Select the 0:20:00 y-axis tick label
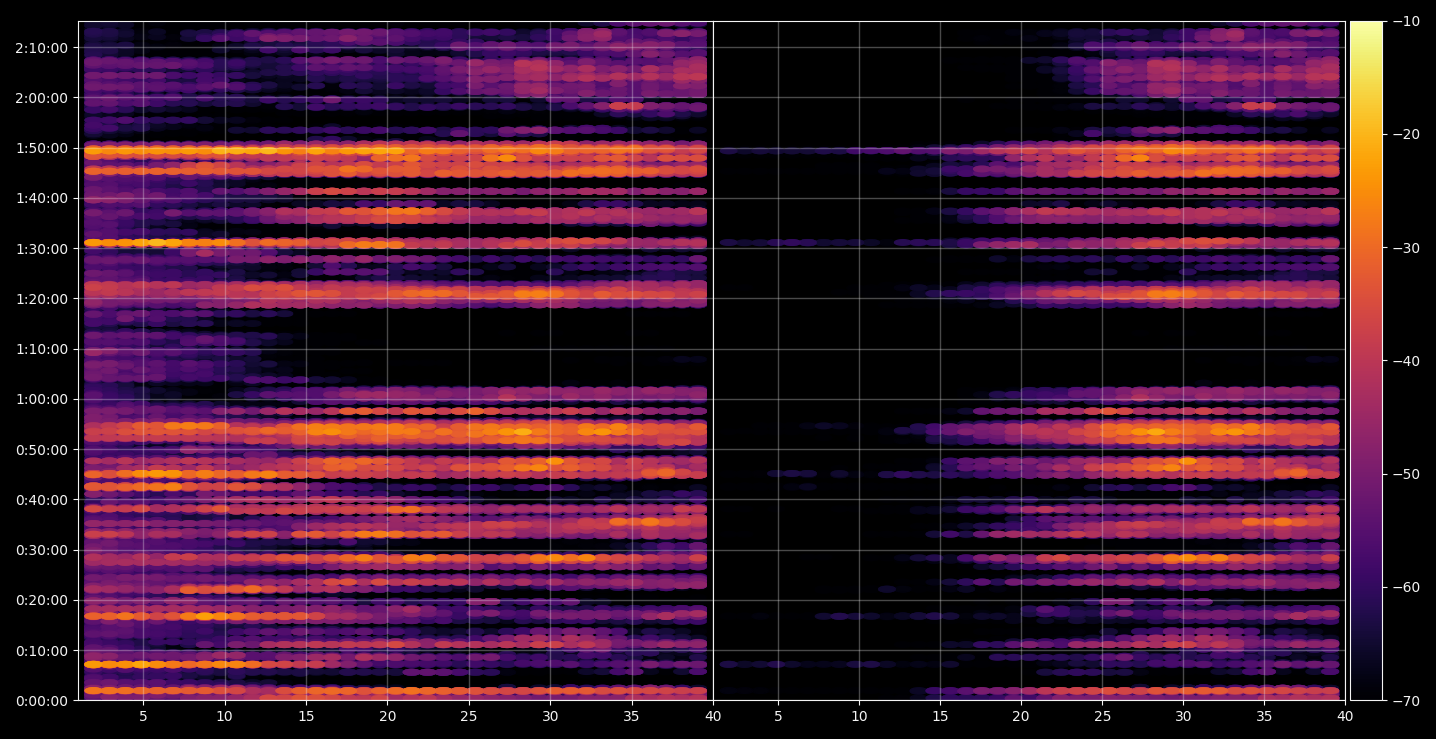The image size is (1436, 739). click(x=41, y=600)
